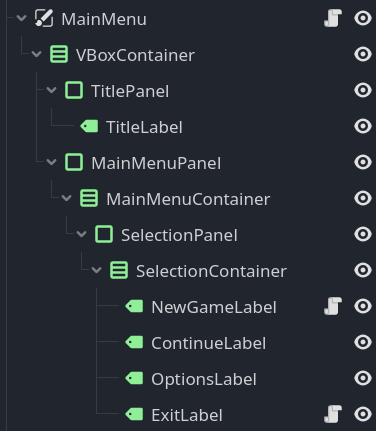
Task: Open the script attached to MainMenu
Action: (x=333, y=18)
